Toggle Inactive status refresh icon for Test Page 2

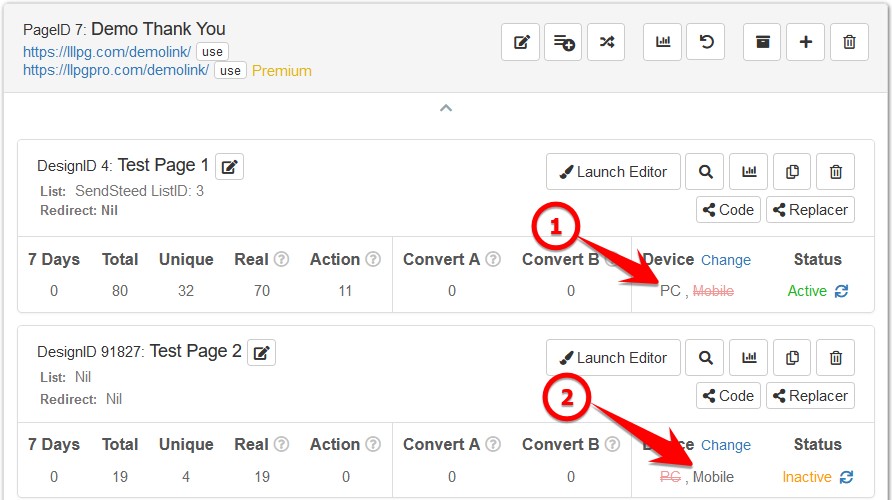click(x=846, y=477)
